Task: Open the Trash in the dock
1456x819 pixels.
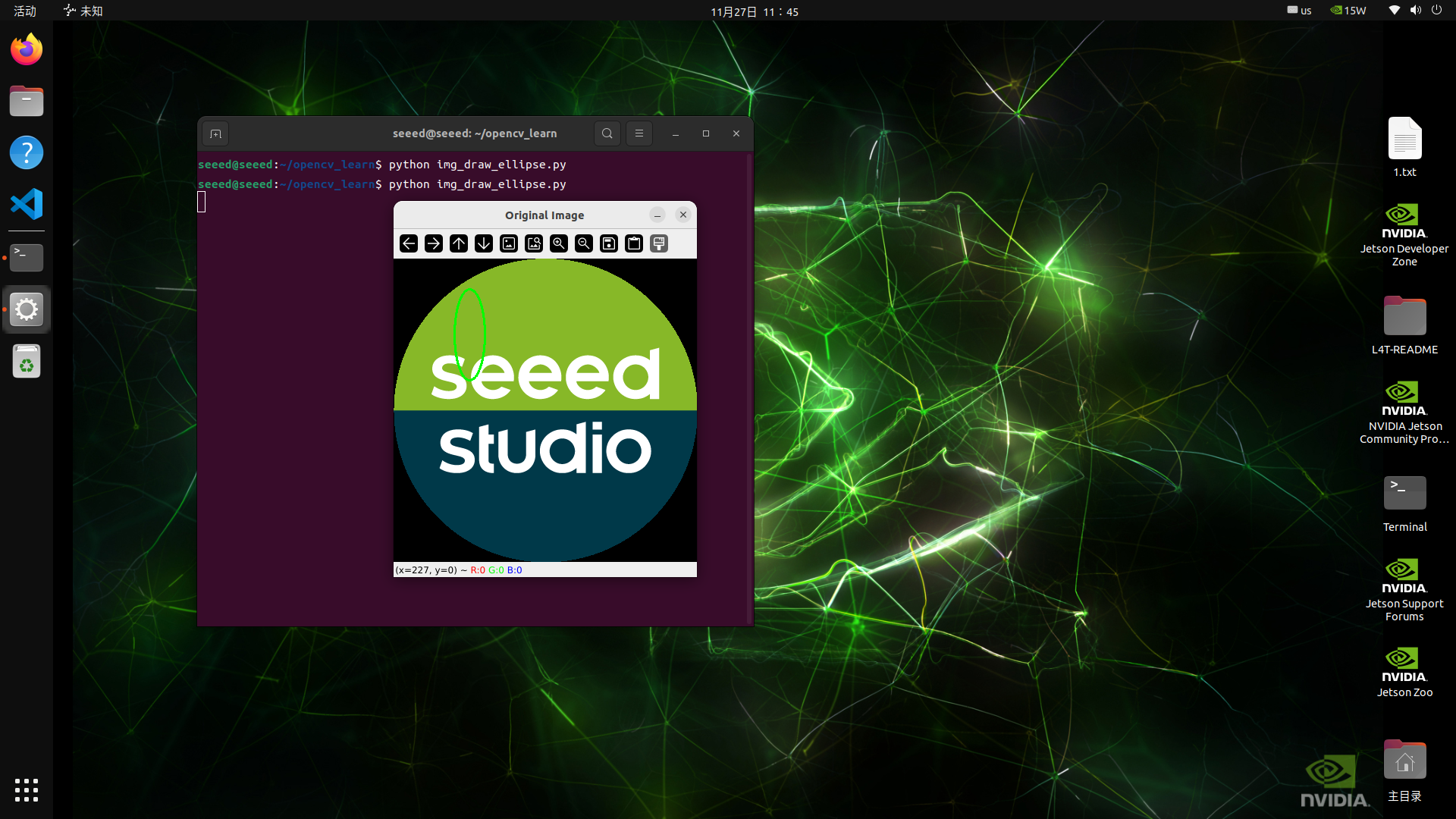Action: (x=27, y=362)
